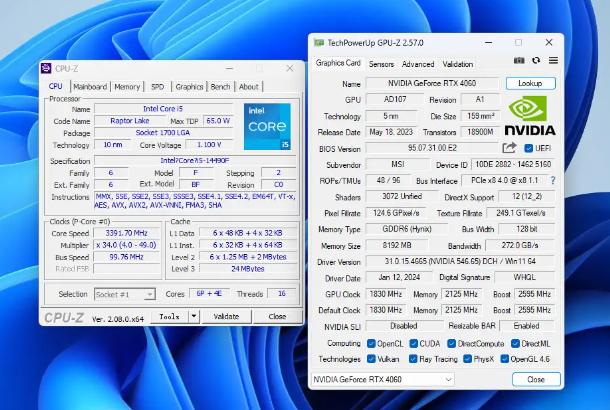This screenshot has height=410, width=610.
Task: Open the NVIDIA GeForce RTX 4060 GPU dropdown
Action: (x=383, y=379)
